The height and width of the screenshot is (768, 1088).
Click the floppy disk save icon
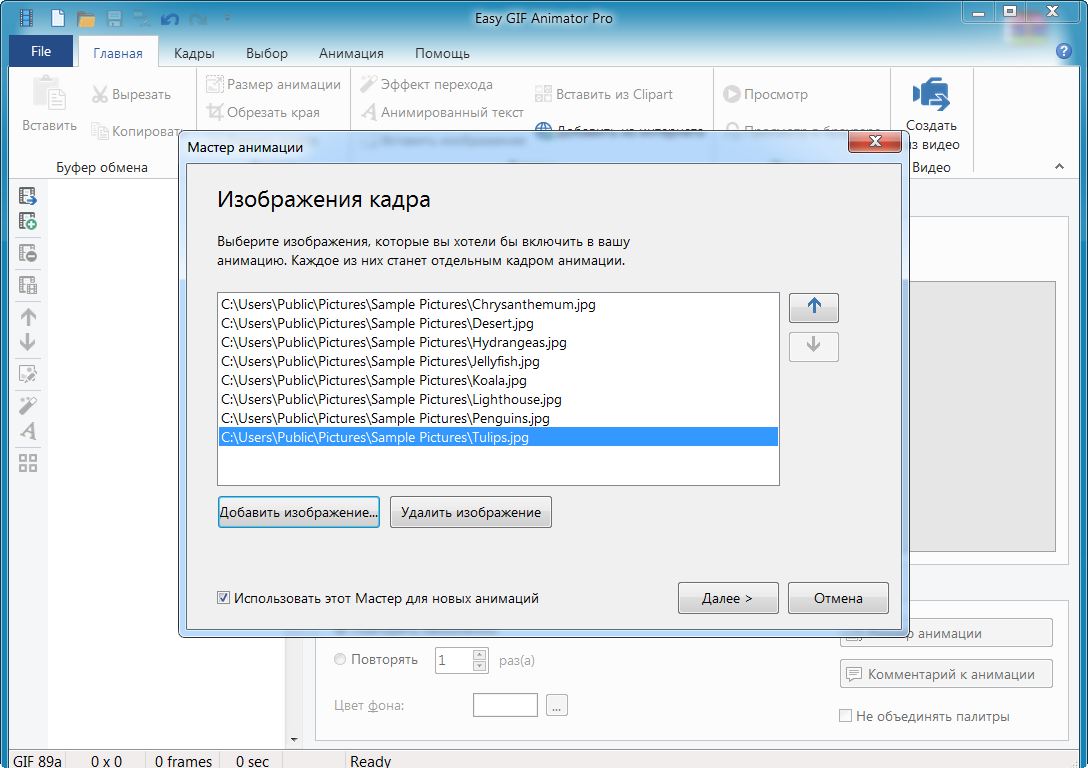tap(114, 19)
